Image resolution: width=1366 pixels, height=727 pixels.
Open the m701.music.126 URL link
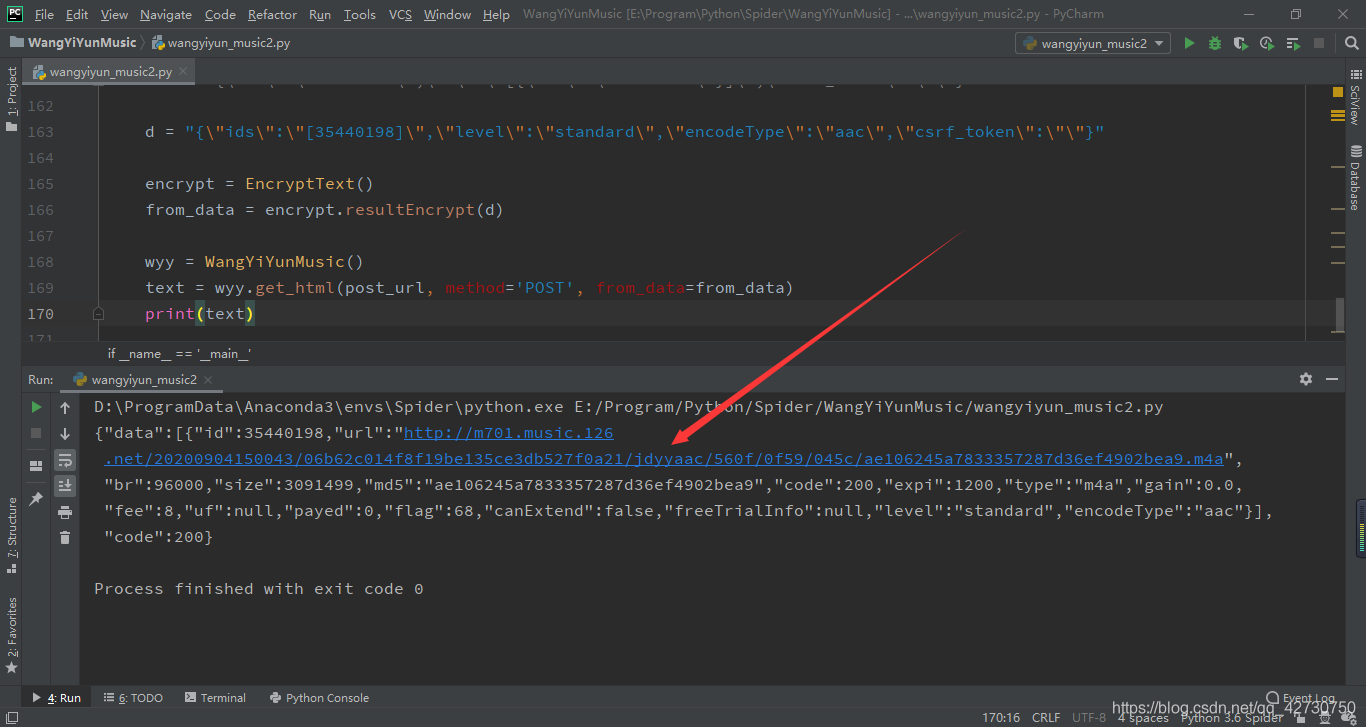(508, 433)
